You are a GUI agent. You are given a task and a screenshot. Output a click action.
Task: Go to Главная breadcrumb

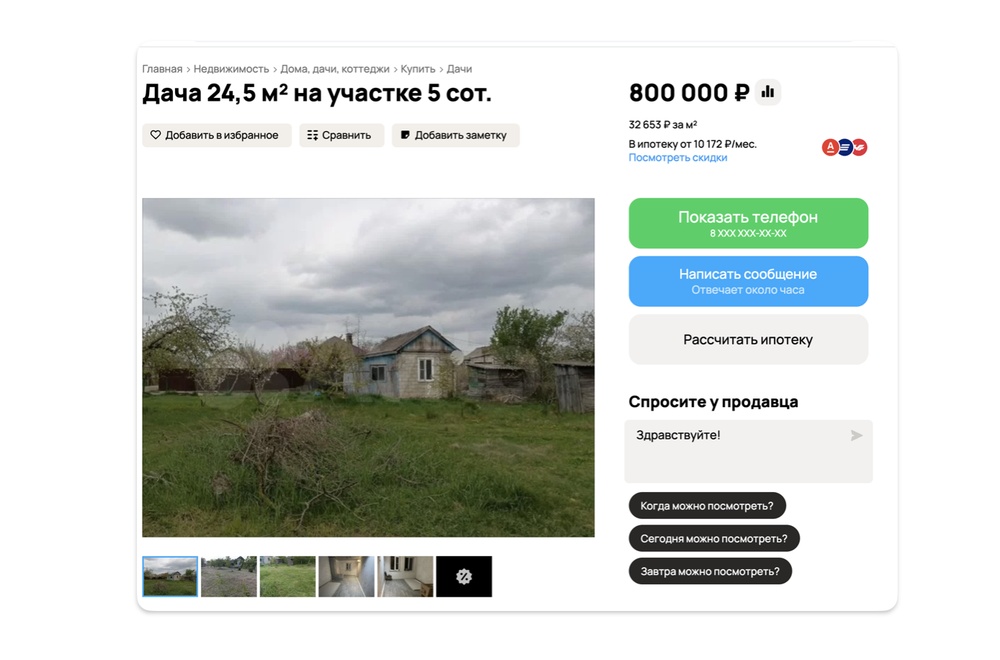pos(162,69)
